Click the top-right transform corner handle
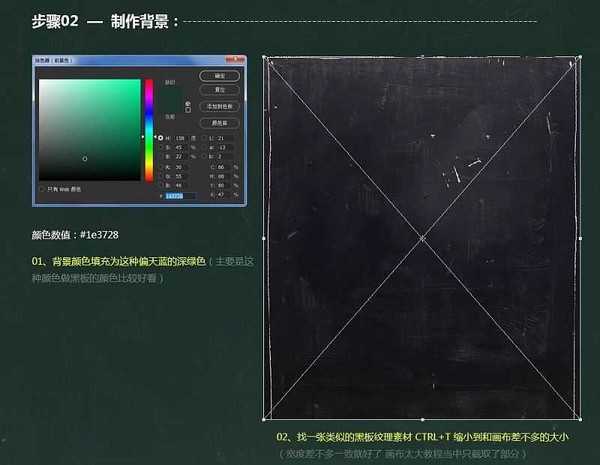 [581, 58]
